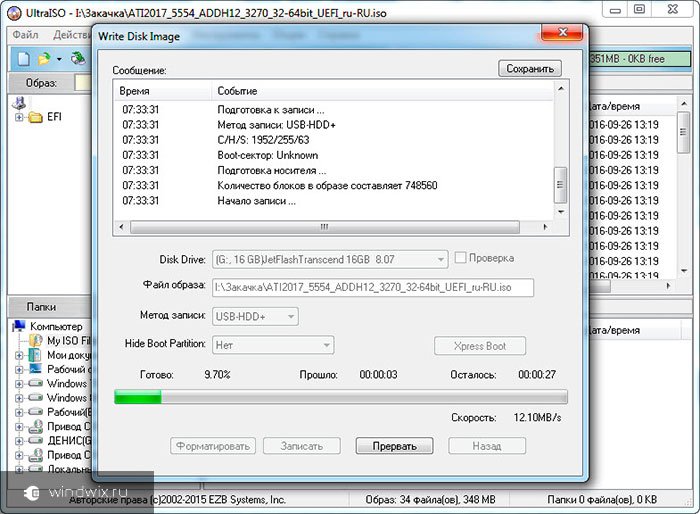Click the UltraISO disc icon in title bar
The image size is (700, 514).
(14, 13)
